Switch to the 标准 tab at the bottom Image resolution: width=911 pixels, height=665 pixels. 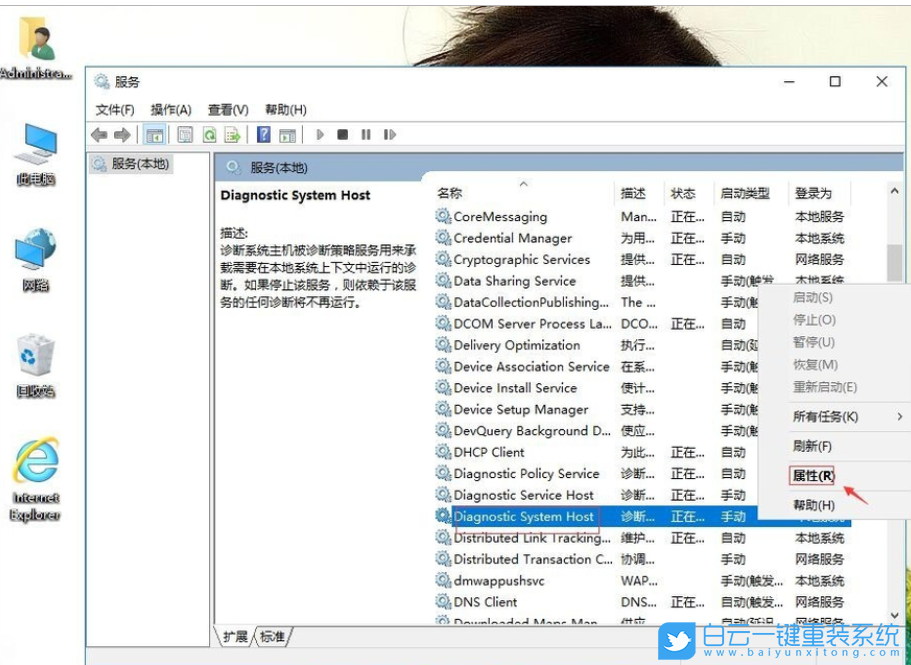272,636
